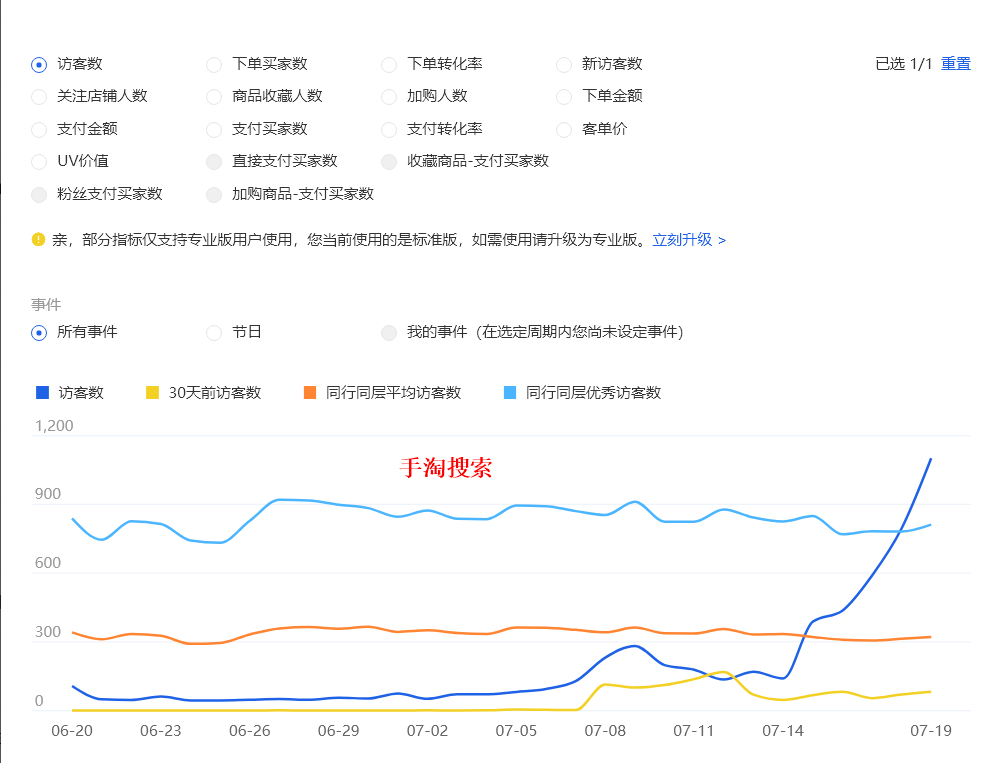Click the 07-14 axis date label
This screenshot has height=763, width=994.
[x=783, y=731]
